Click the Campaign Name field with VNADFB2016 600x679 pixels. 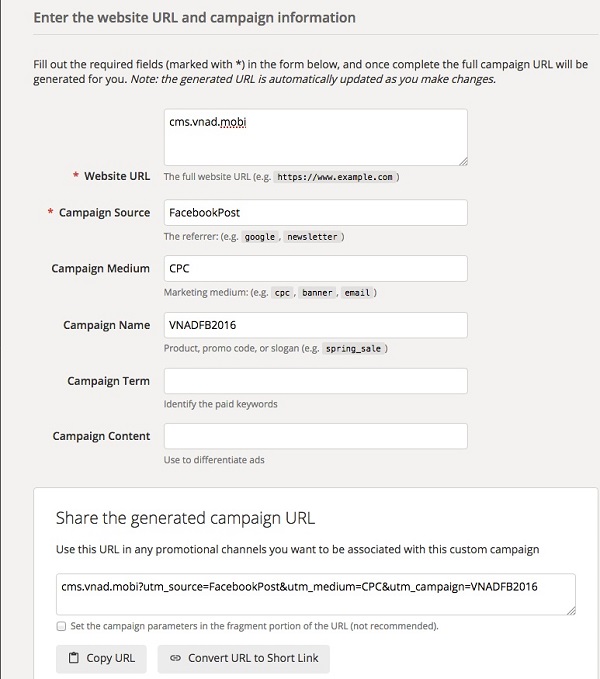click(315, 325)
